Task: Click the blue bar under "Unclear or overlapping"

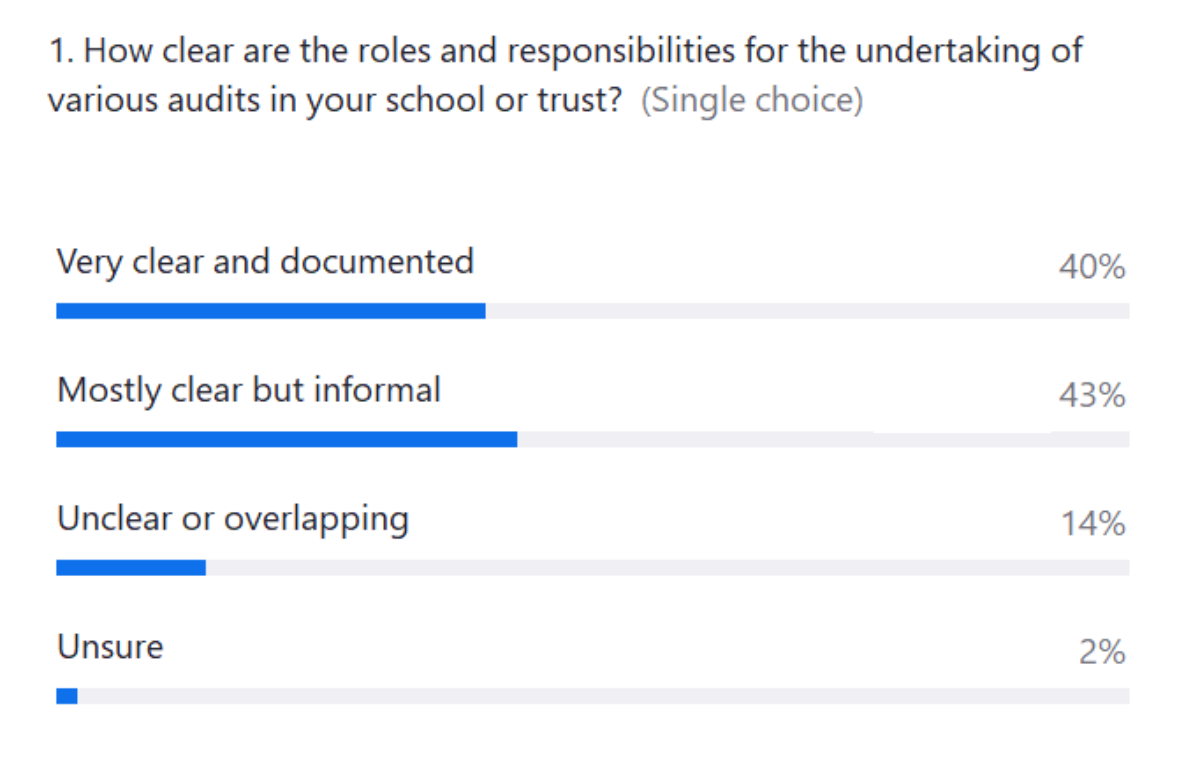Action: [x=131, y=568]
